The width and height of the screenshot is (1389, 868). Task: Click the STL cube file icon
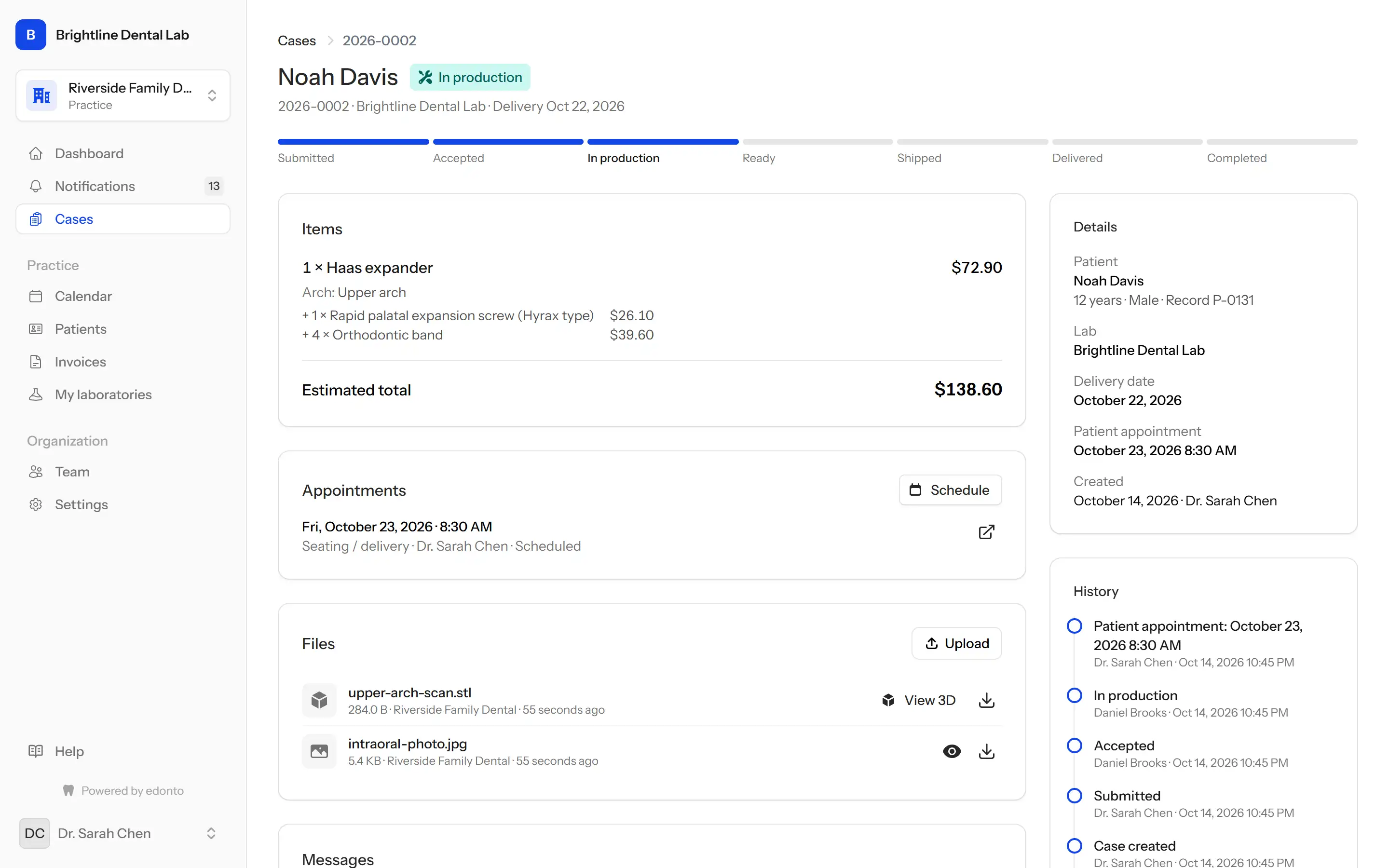point(319,700)
